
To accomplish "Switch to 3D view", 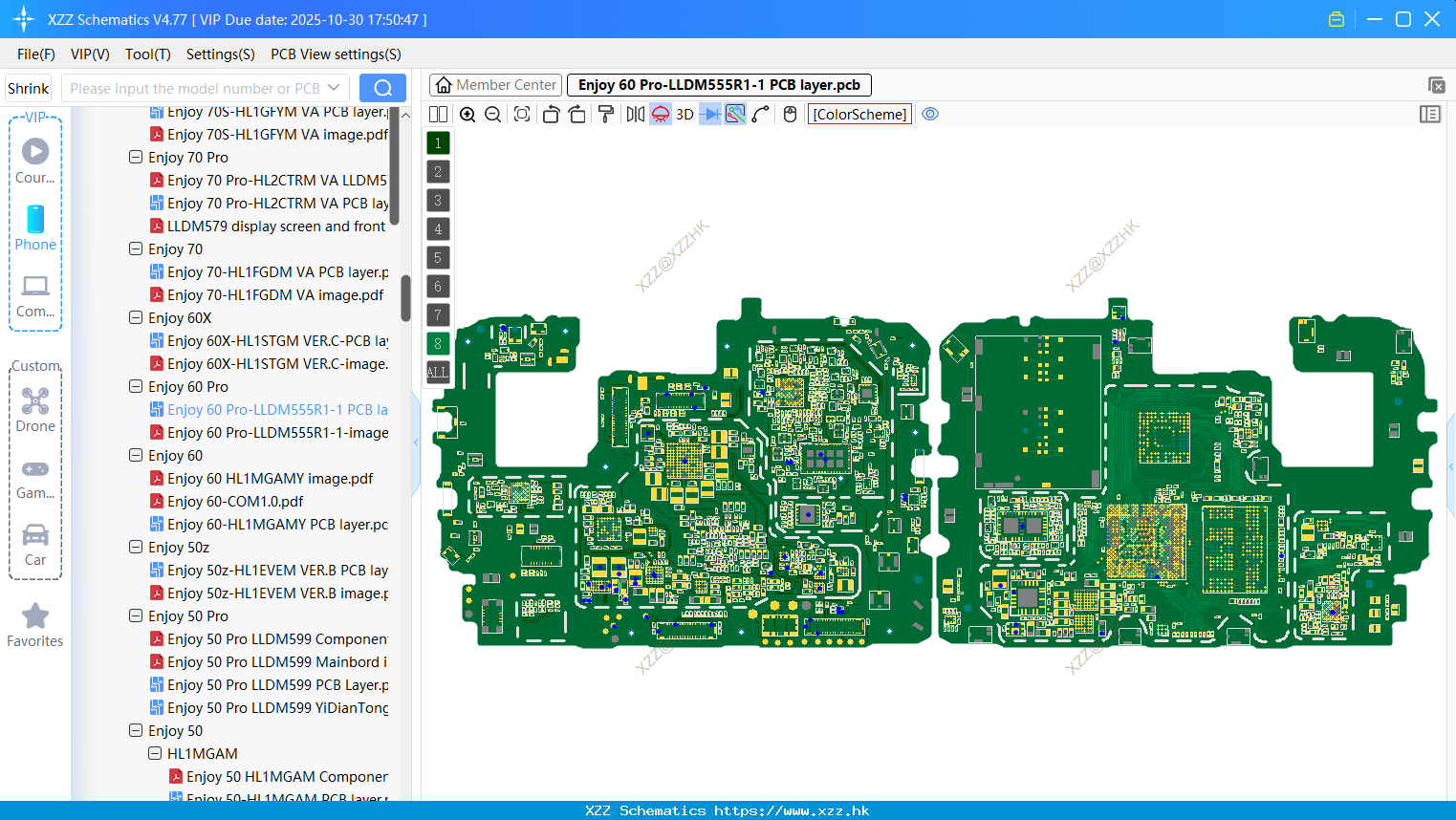I will pos(685,114).
